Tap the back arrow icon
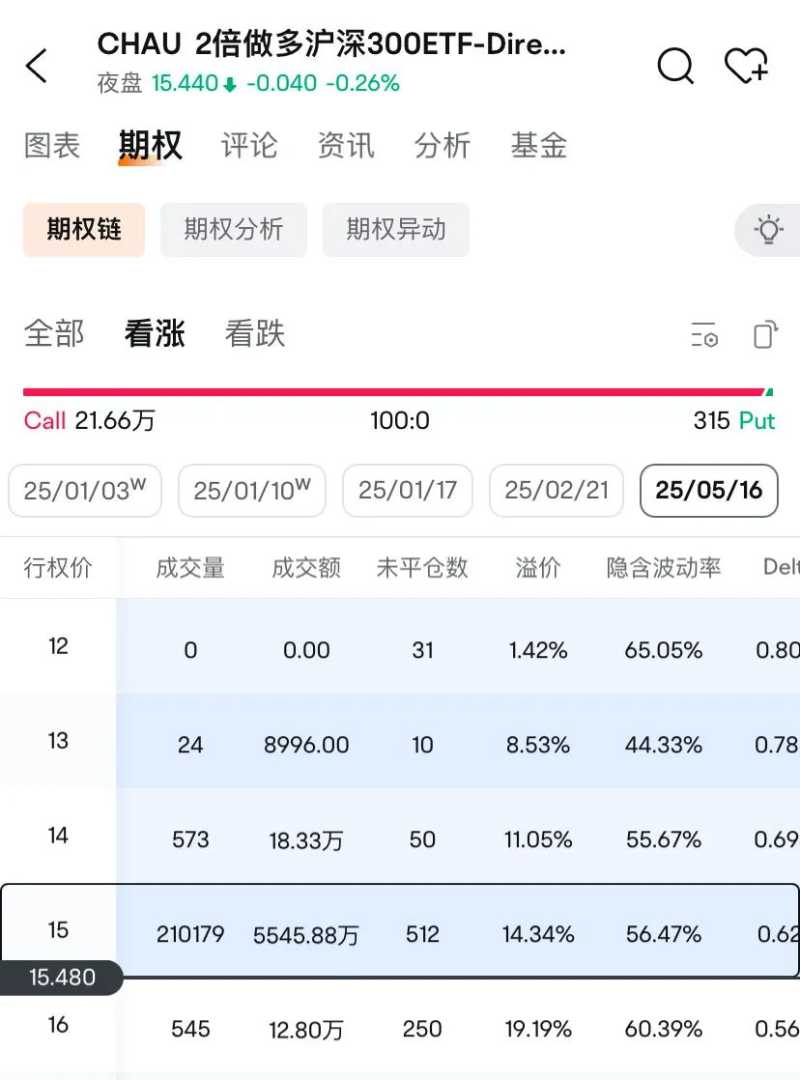 [x=37, y=67]
